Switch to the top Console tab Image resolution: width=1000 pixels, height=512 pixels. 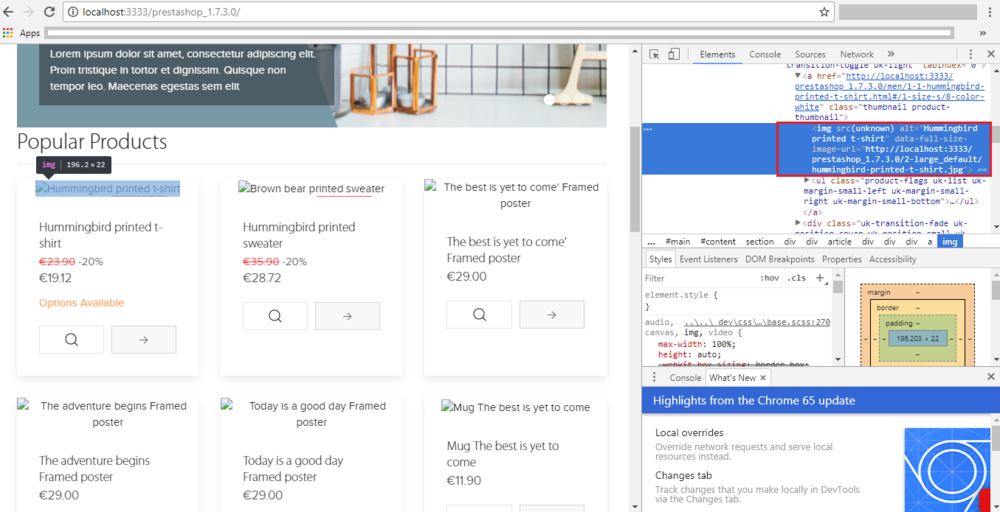point(765,54)
